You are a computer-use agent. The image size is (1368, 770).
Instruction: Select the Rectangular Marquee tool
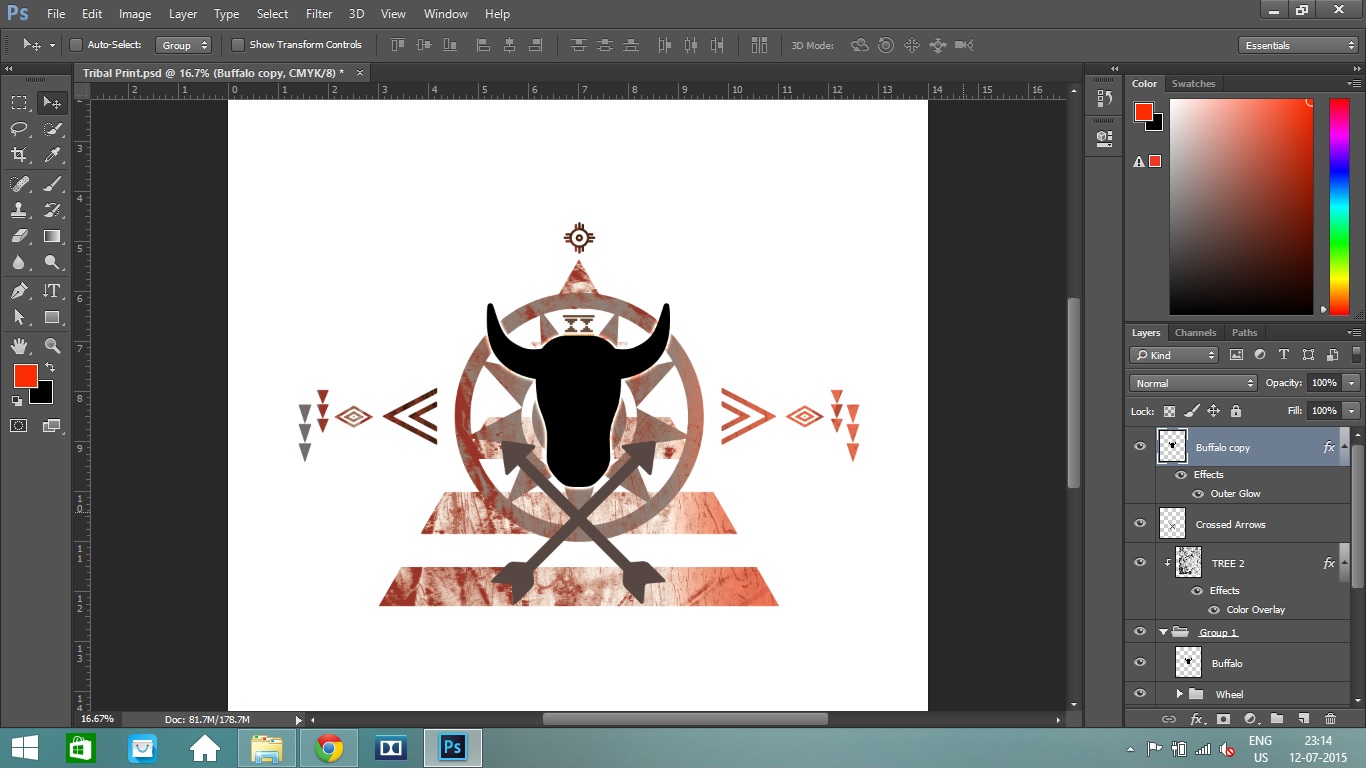point(19,102)
